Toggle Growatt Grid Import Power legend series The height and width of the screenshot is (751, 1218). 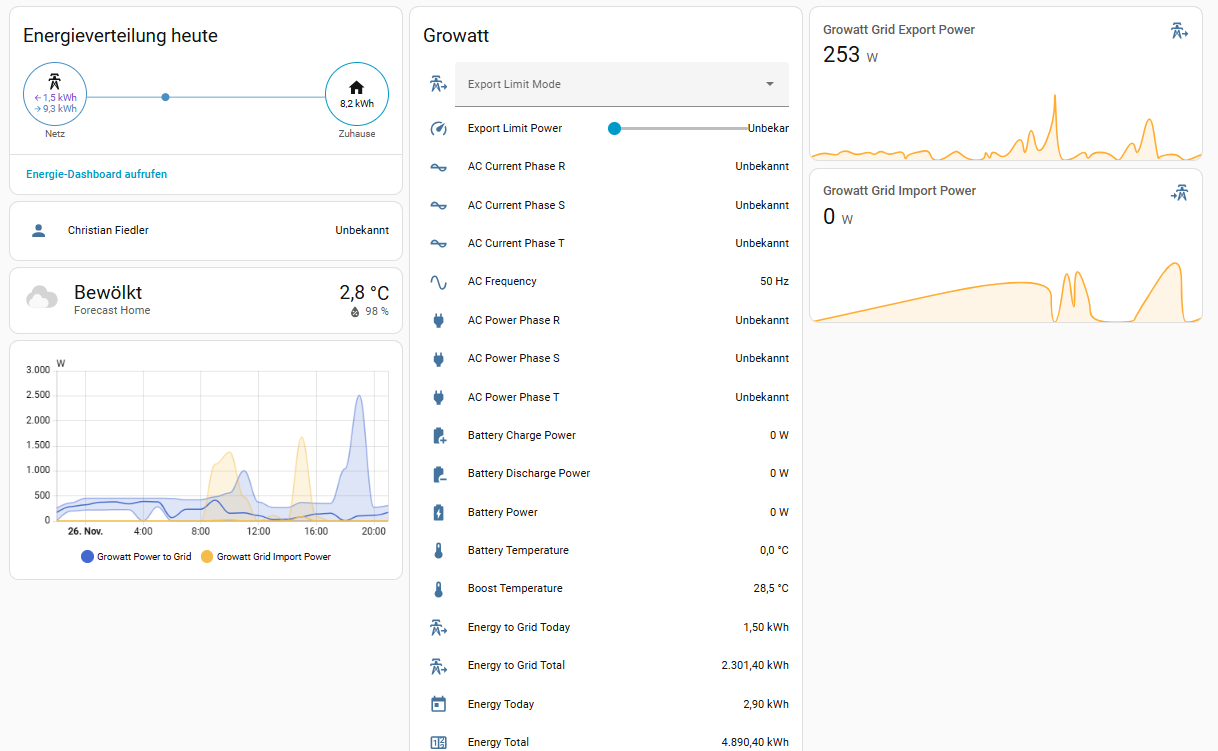click(266, 557)
